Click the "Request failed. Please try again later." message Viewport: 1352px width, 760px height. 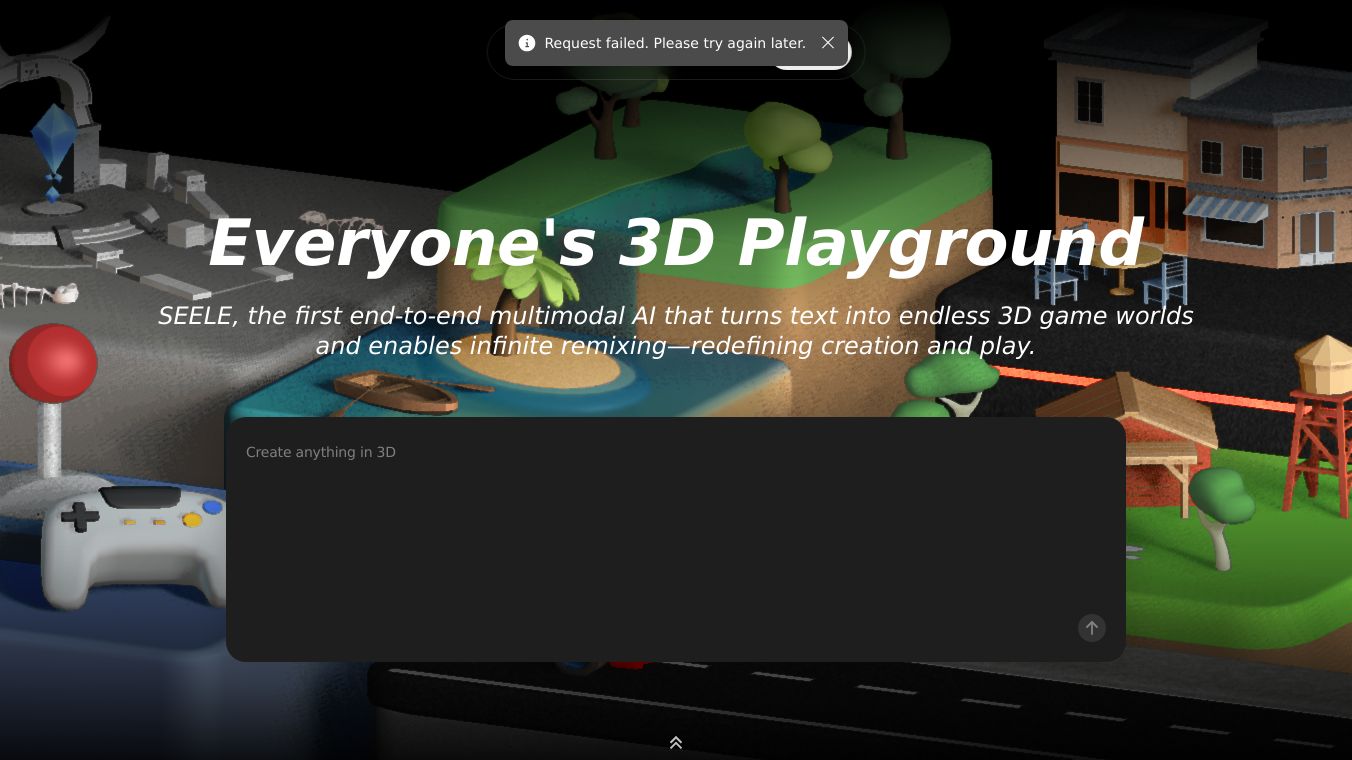pyautogui.click(x=675, y=43)
